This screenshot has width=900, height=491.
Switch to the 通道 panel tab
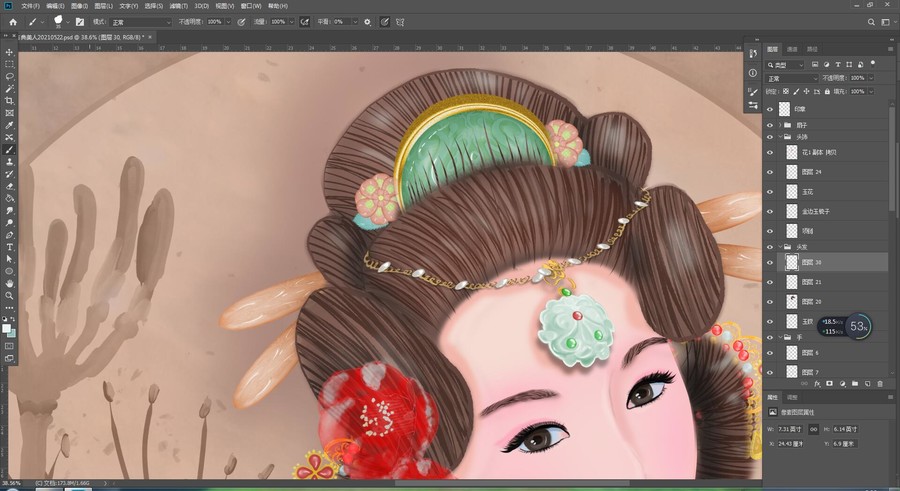792,49
